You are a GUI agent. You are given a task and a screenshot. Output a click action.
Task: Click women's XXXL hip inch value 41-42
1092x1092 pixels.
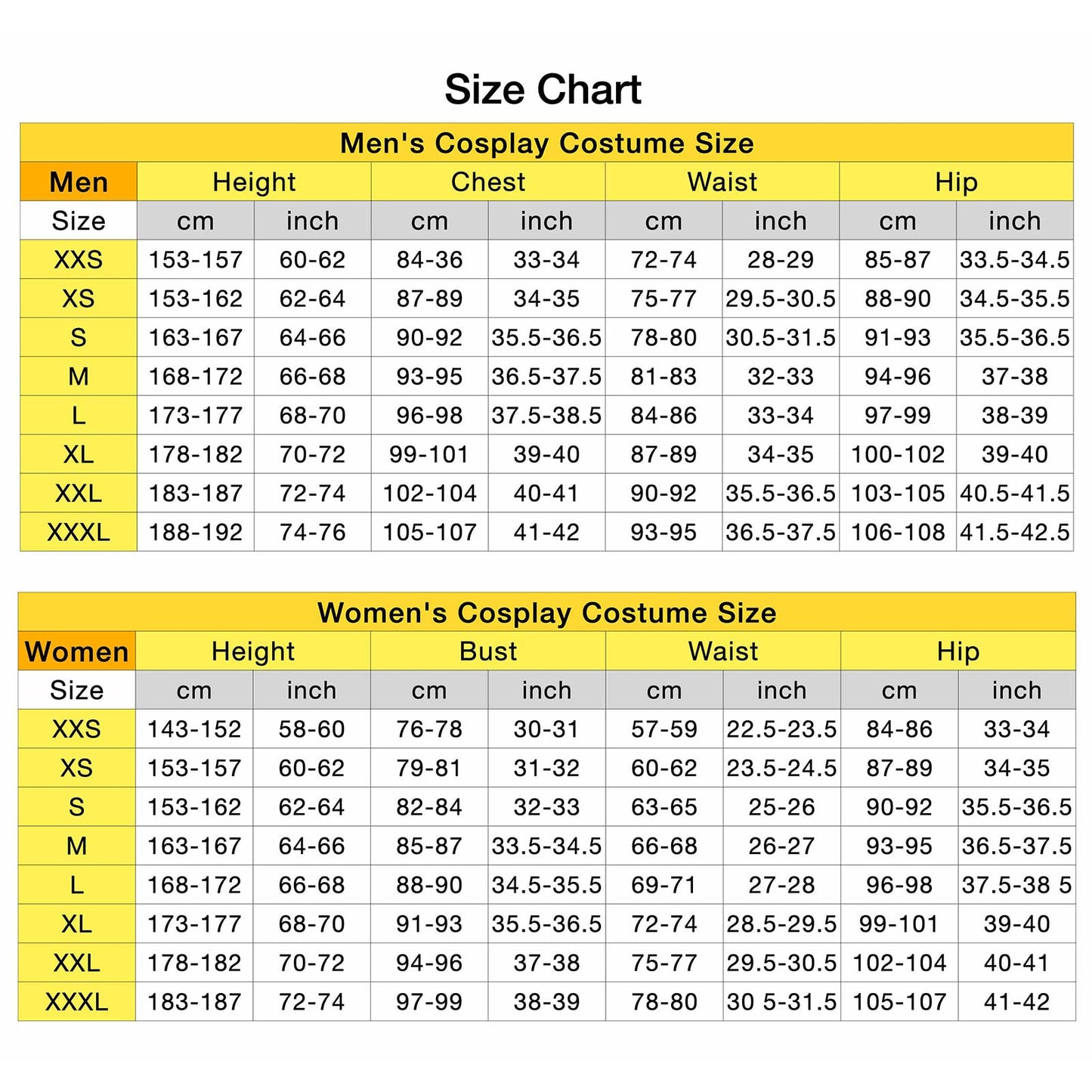pos(1016,1002)
